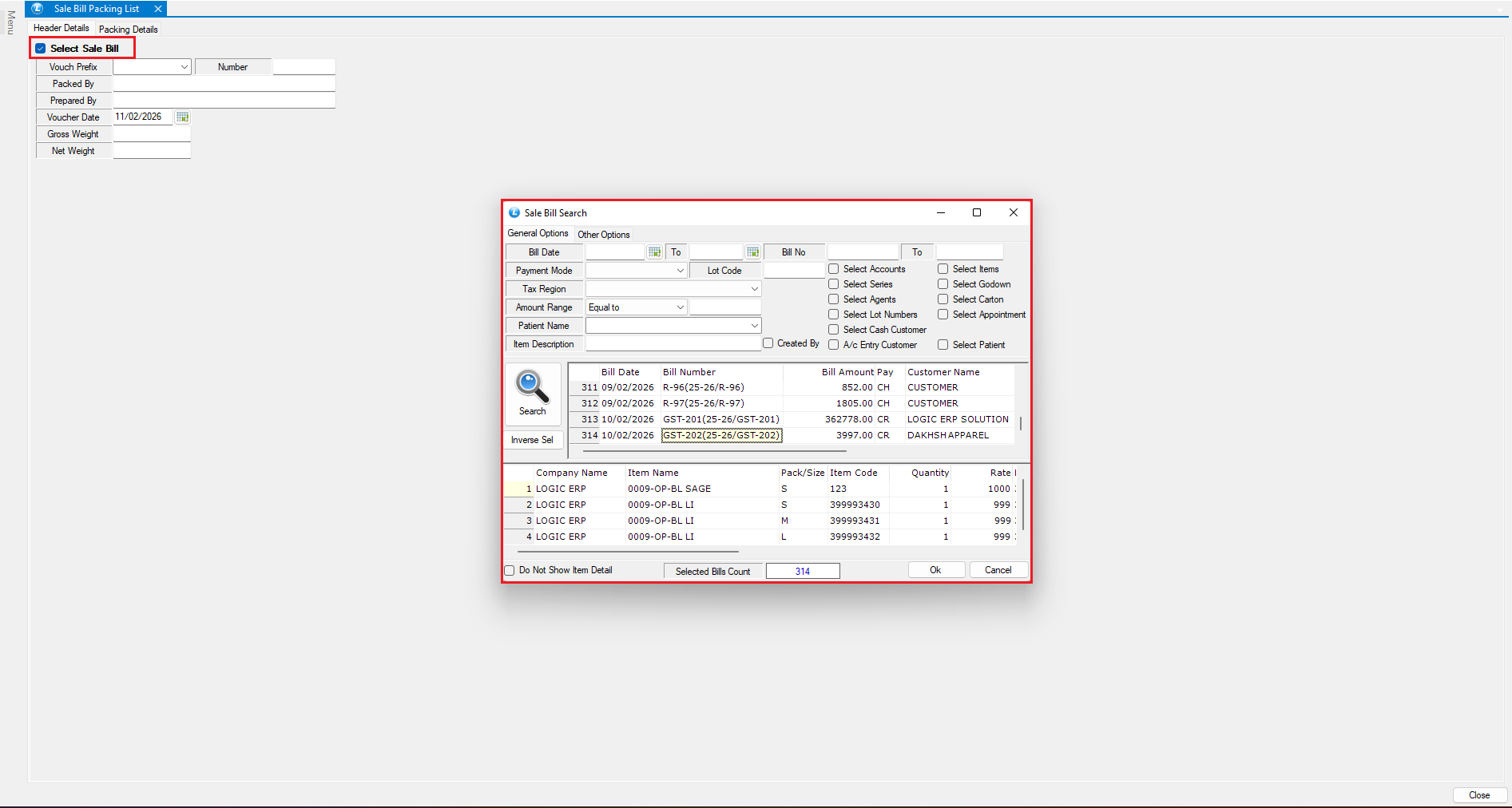Screen dimensions: 1512x808
Task: Maximize the Sale Bill Search dialog
Action: tap(976, 212)
